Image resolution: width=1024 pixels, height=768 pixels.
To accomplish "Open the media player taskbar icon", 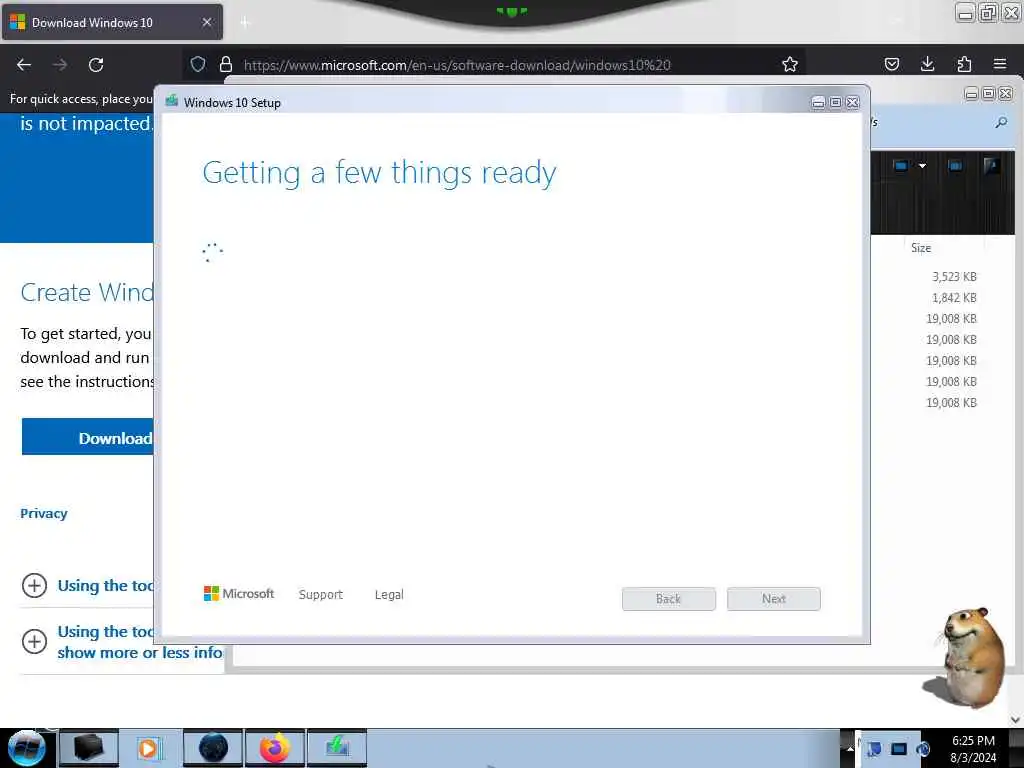I will tap(150, 748).
